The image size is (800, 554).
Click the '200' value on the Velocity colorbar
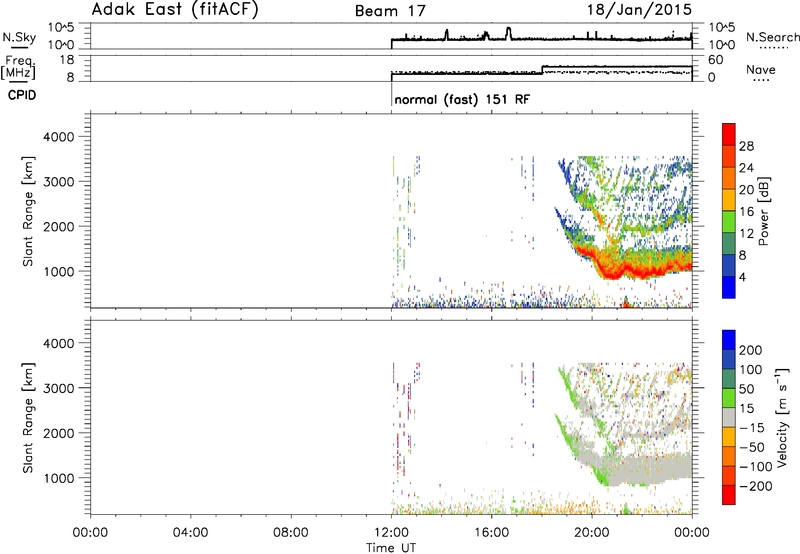click(x=751, y=350)
